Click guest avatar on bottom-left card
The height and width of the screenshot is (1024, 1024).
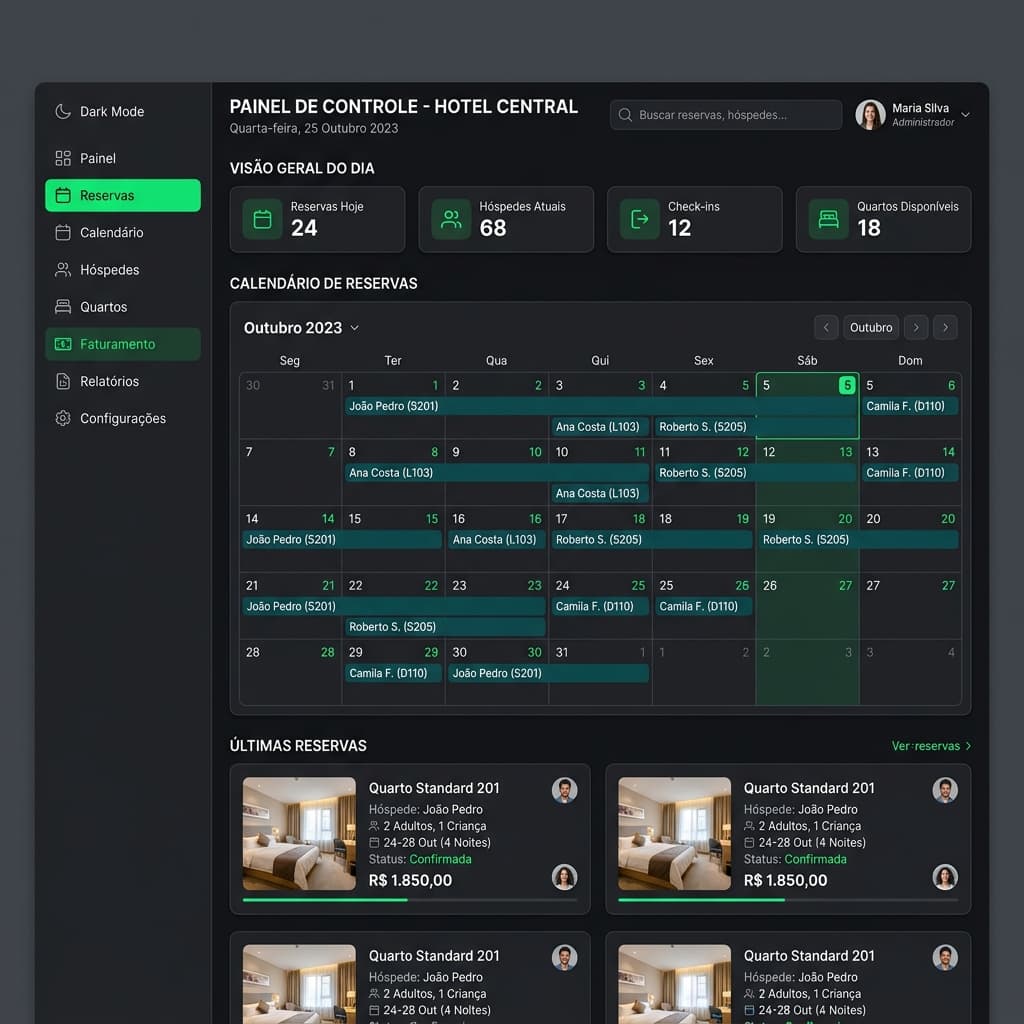564,958
